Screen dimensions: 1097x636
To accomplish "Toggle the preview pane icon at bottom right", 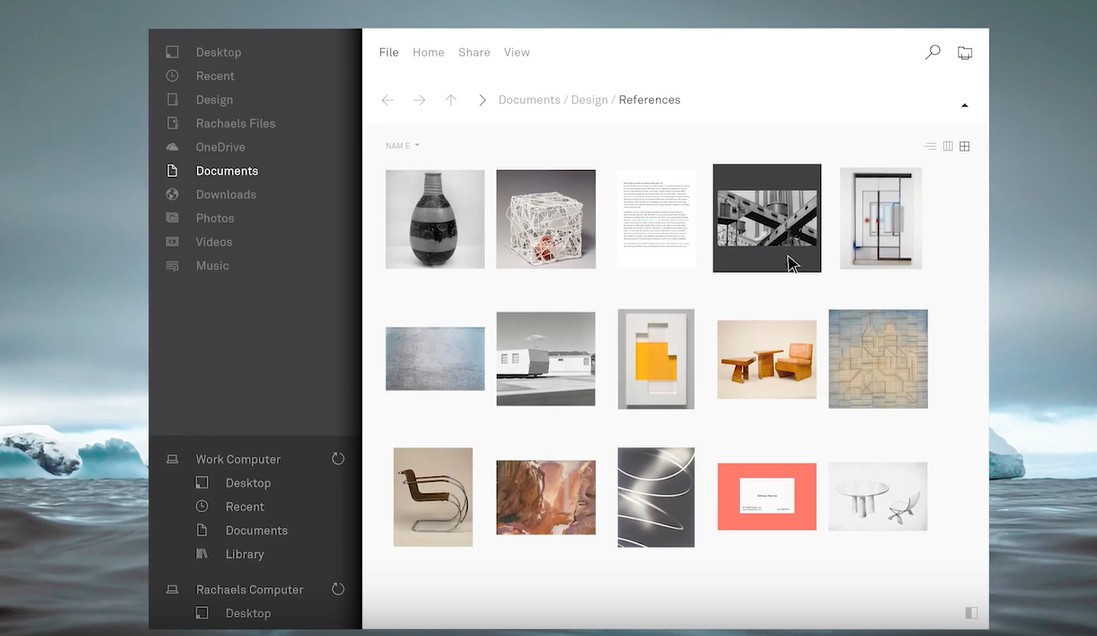I will coord(971,613).
